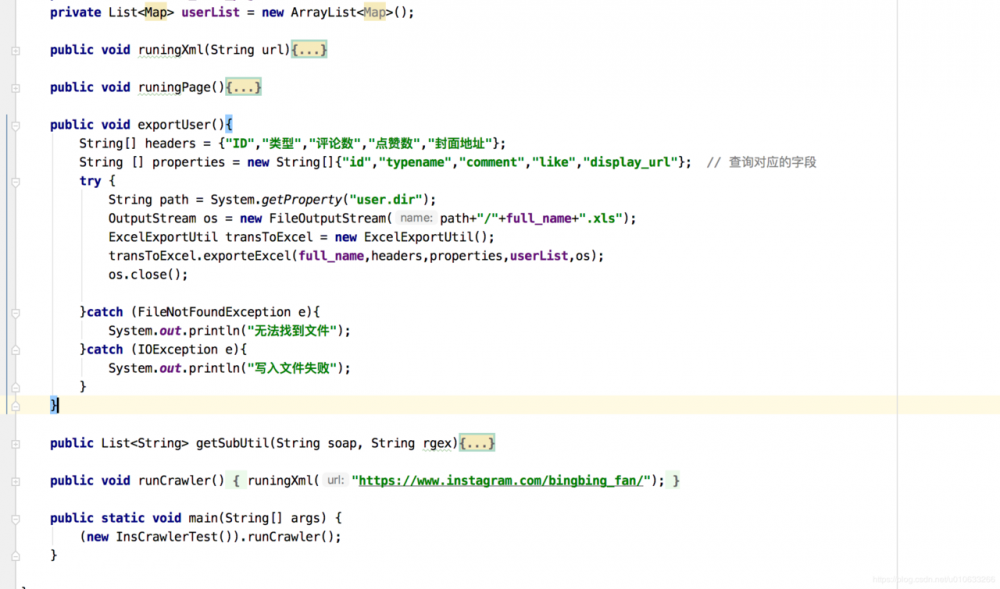Collapse IOException catch block via gutter toggle
This screenshot has width=1000, height=589.
tap(15, 350)
